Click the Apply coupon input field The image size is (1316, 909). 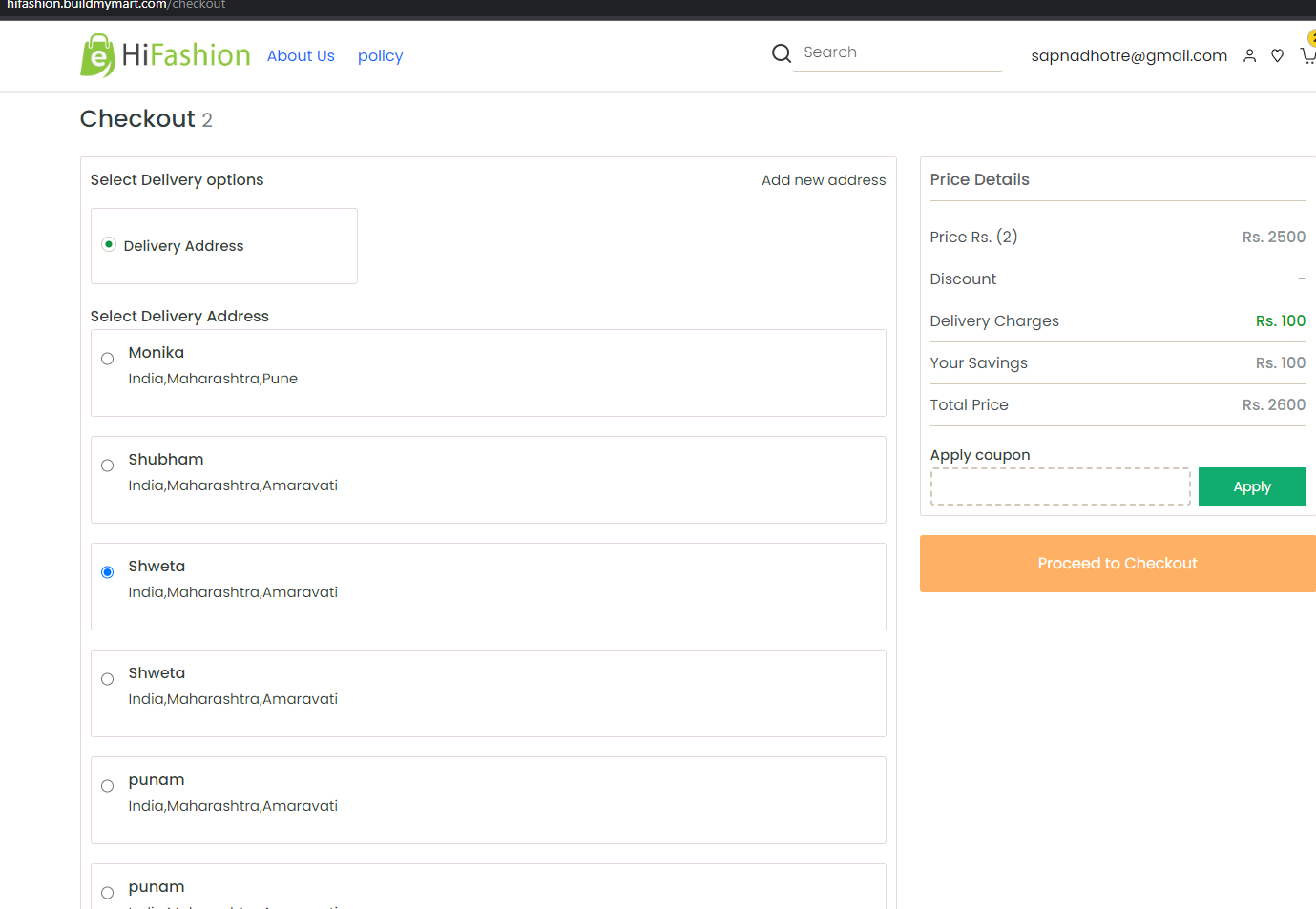[1060, 486]
